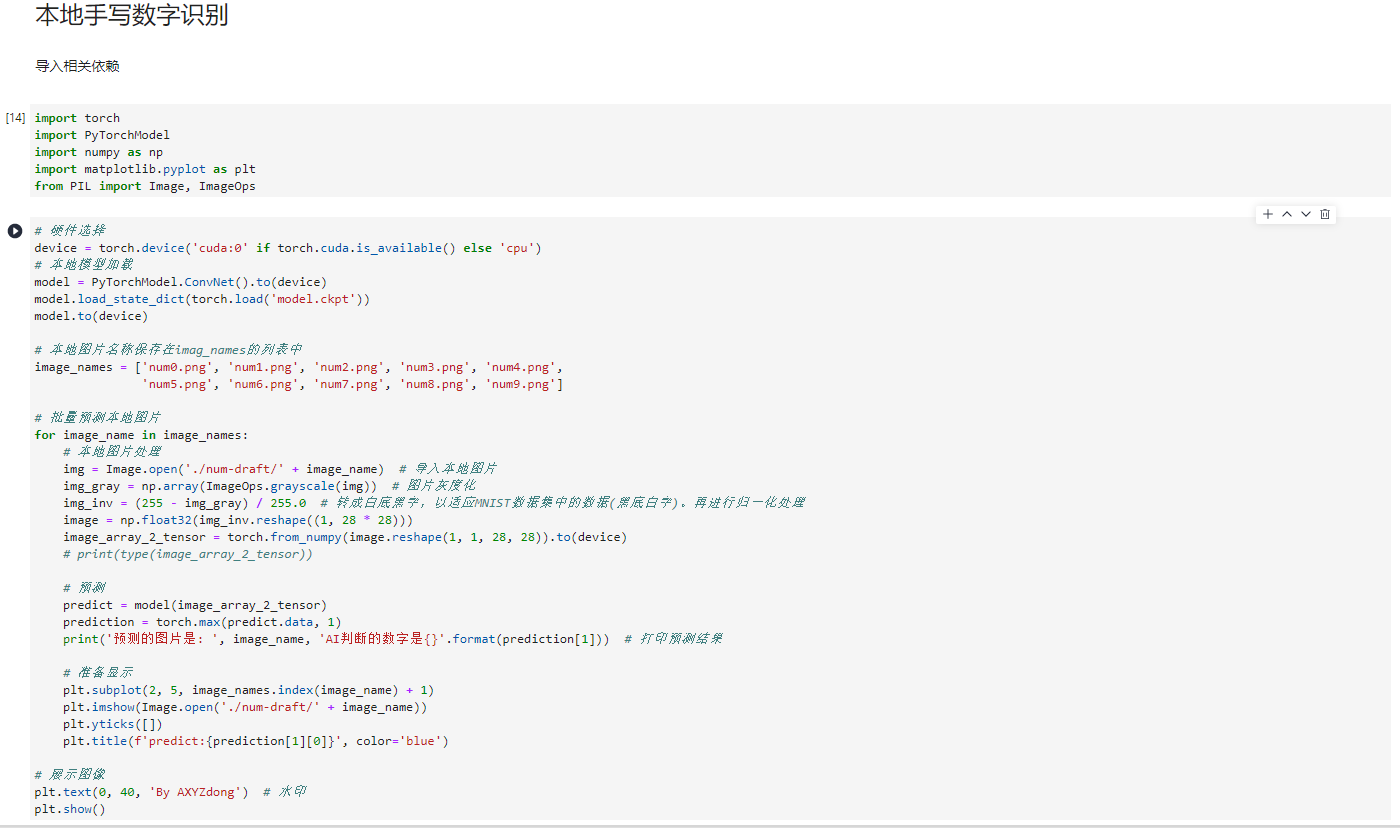
Task: Add a new cell with plus icon
Action: (x=1268, y=214)
